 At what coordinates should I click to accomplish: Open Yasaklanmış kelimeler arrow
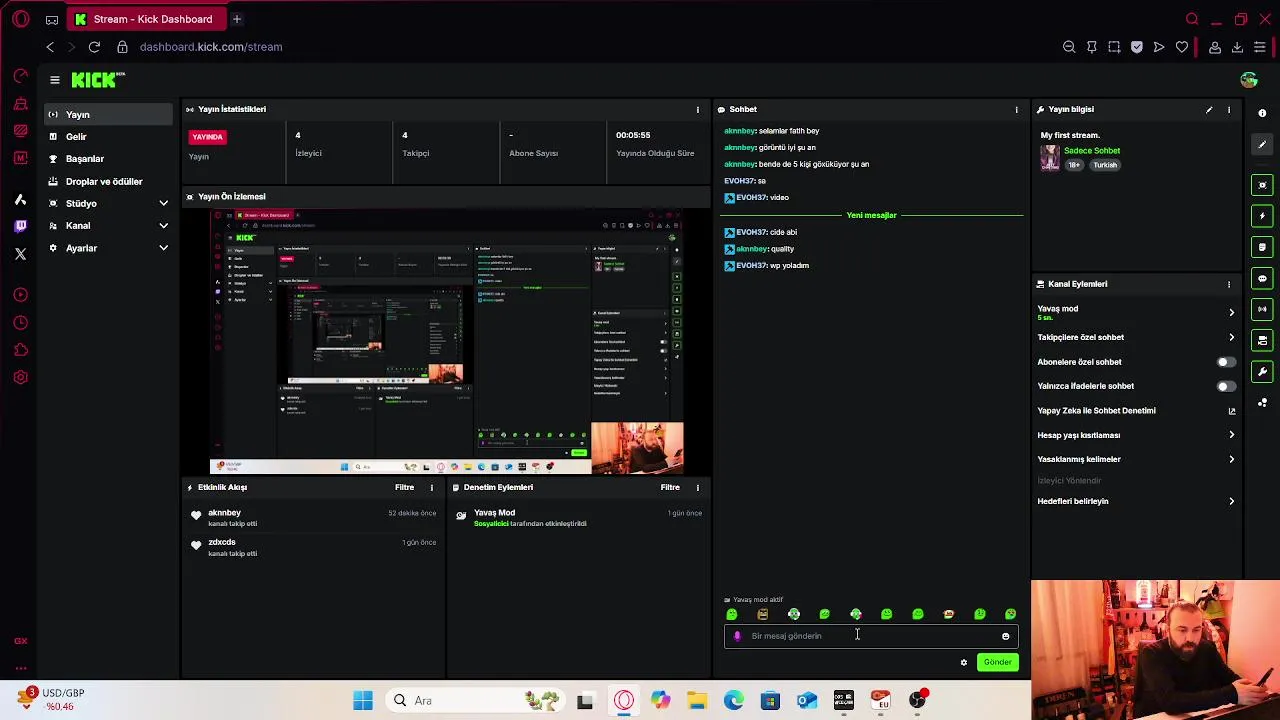(1231, 459)
